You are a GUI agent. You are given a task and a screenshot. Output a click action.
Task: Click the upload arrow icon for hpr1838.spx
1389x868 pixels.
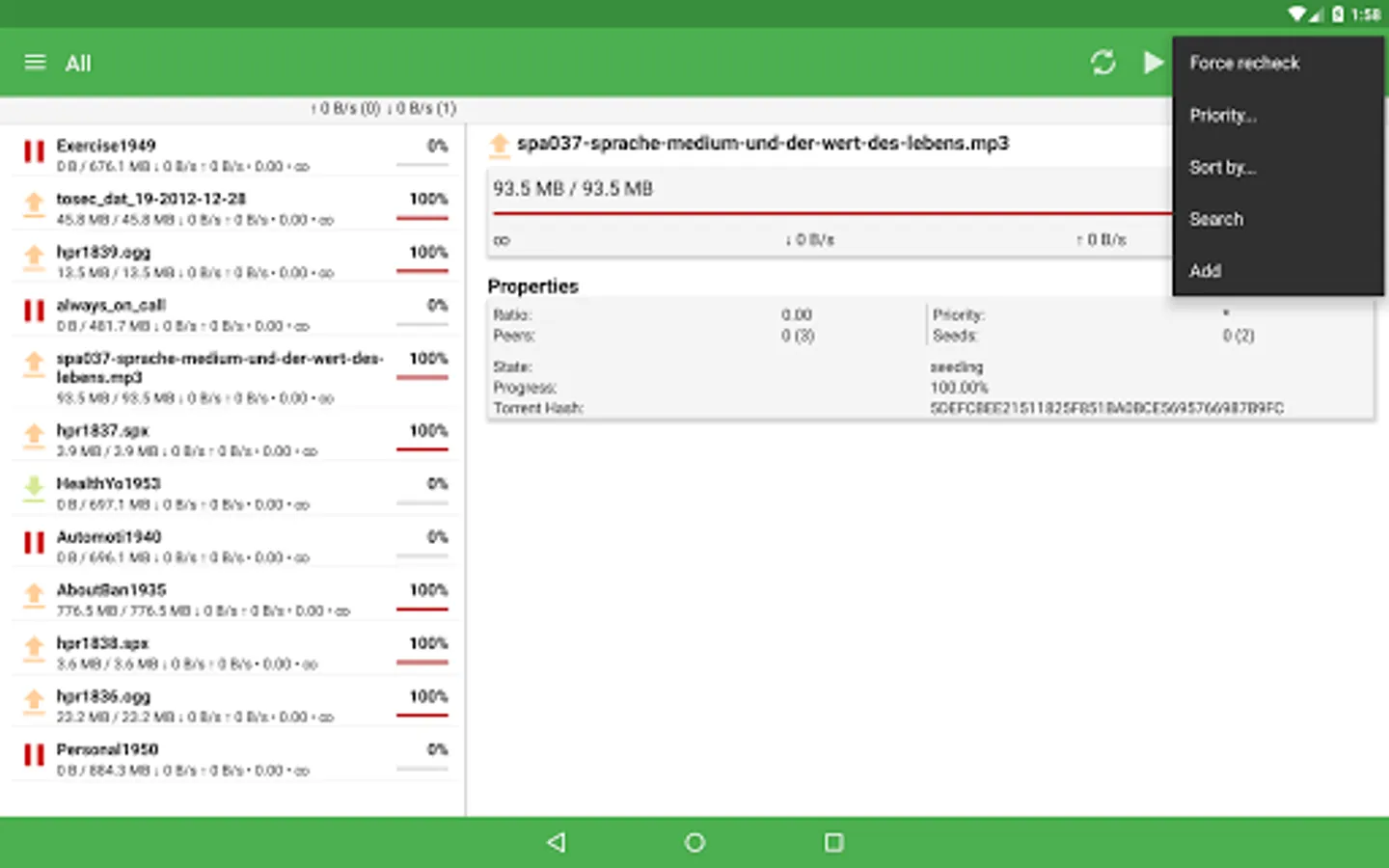pyautogui.click(x=34, y=649)
